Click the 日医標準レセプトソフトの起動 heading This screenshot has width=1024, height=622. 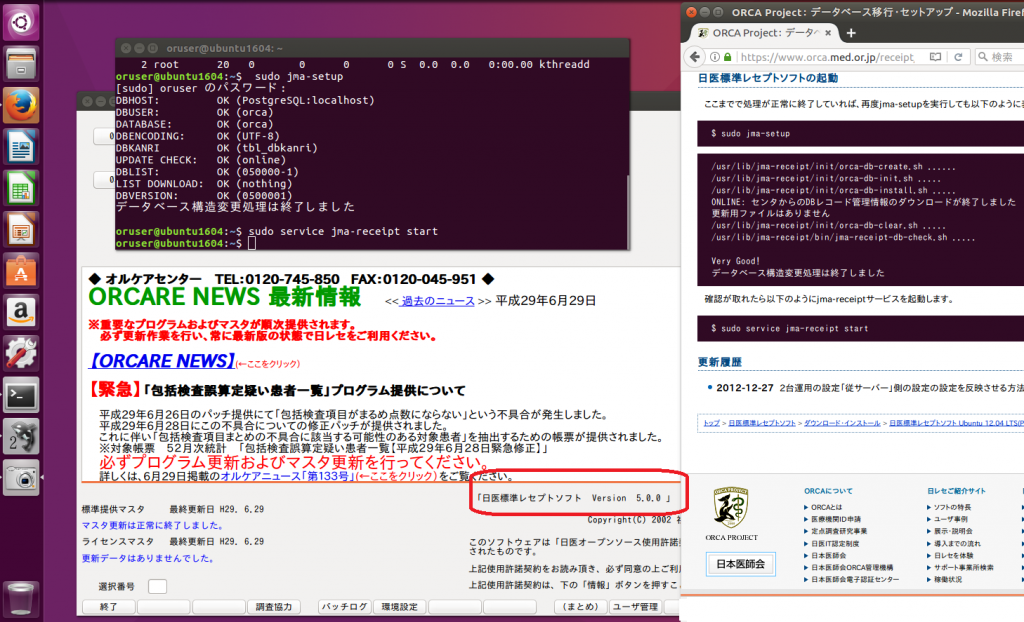(767, 78)
